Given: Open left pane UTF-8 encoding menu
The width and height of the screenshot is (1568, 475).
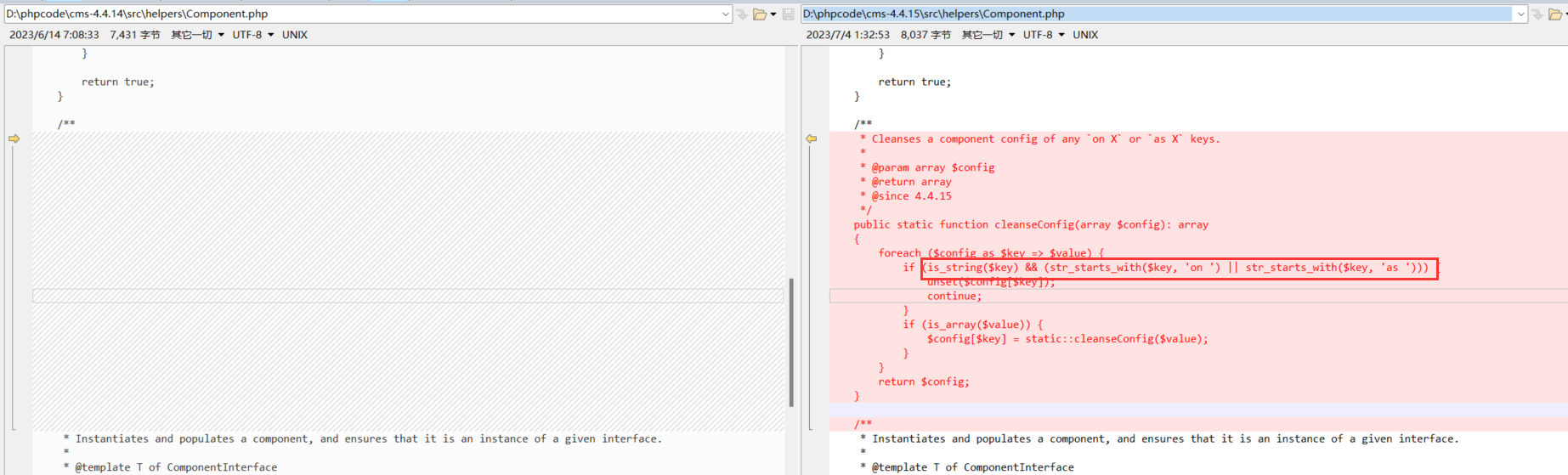Looking at the screenshot, I should pos(253,35).
